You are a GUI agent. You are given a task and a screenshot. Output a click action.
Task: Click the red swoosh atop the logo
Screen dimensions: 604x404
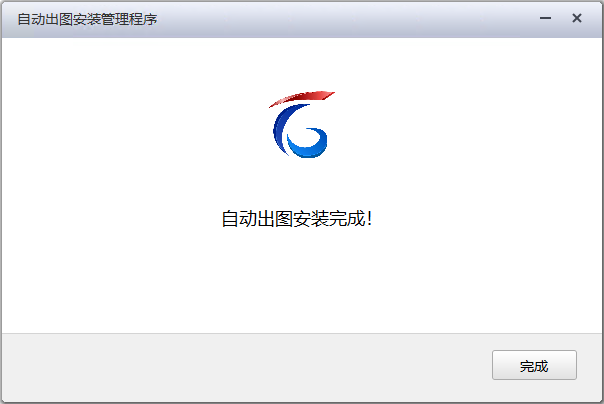click(302, 98)
